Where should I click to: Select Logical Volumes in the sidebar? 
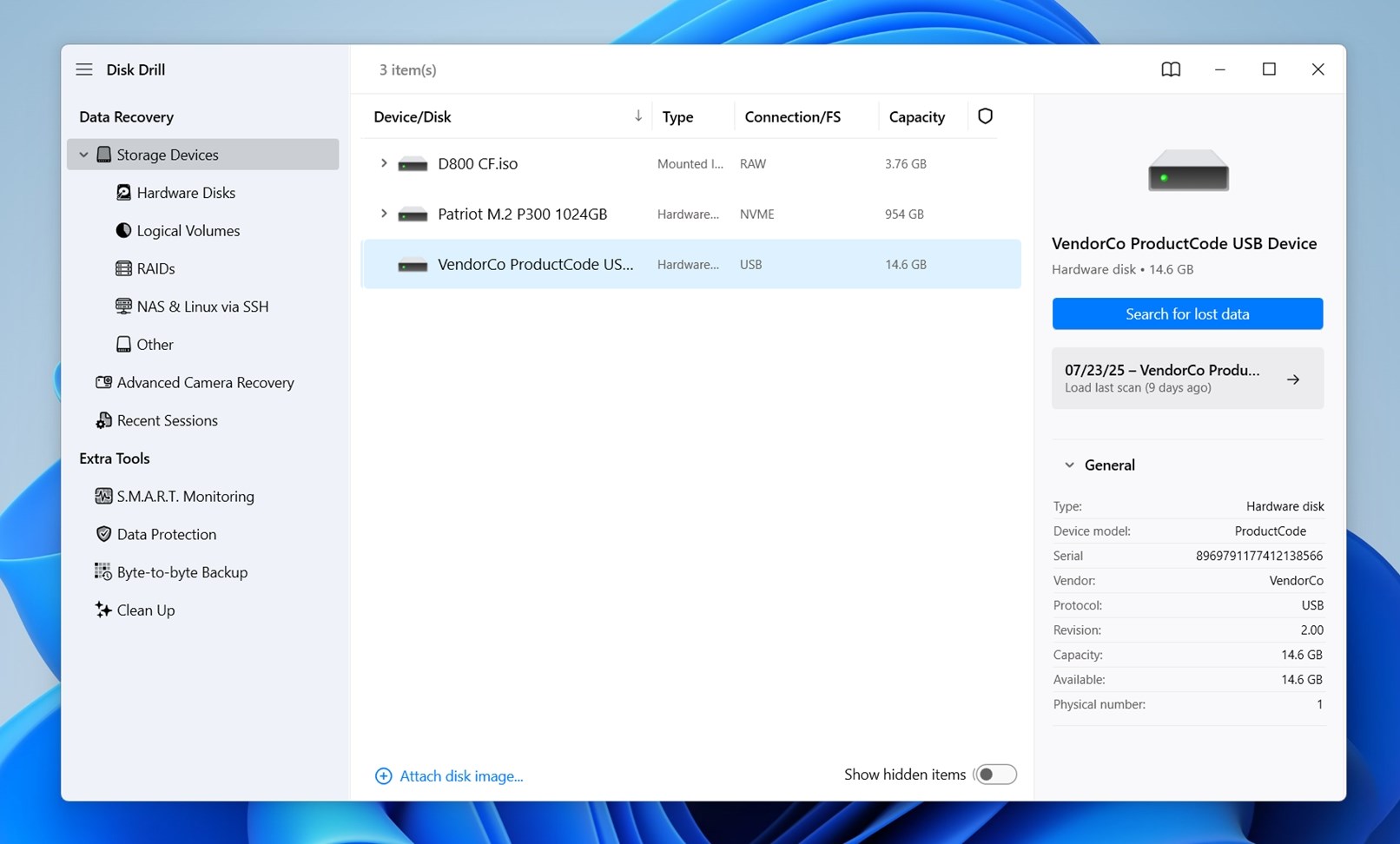(x=188, y=231)
